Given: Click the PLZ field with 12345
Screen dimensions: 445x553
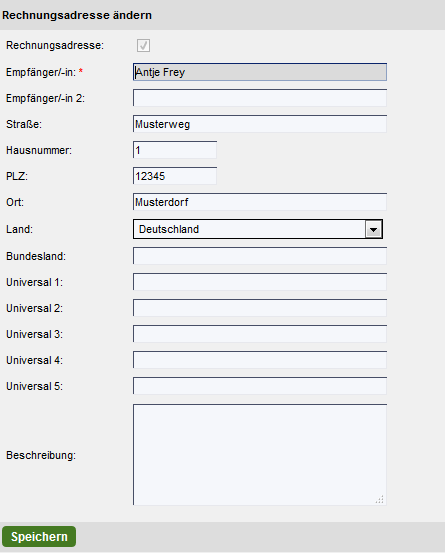Looking at the screenshot, I should coord(175,176).
